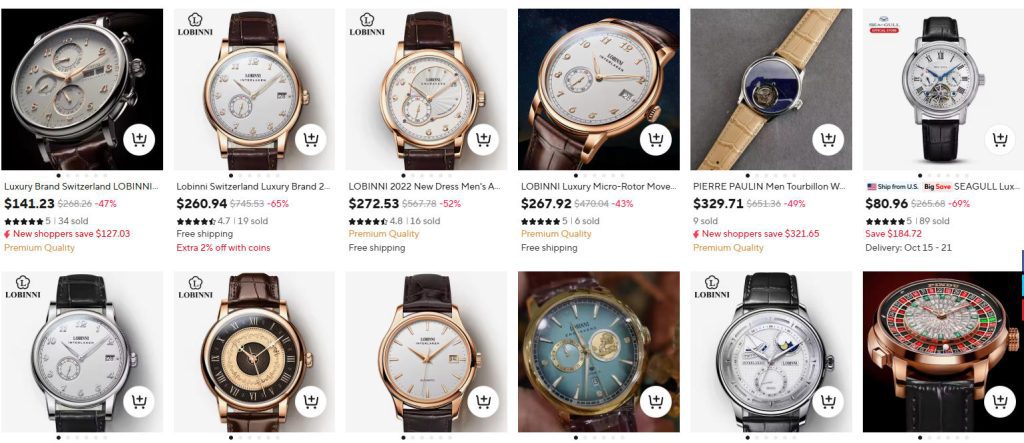The image size is (1024, 443).
Task: Add the $260.94 Lobinni watch to cart
Action: [311, 140]
